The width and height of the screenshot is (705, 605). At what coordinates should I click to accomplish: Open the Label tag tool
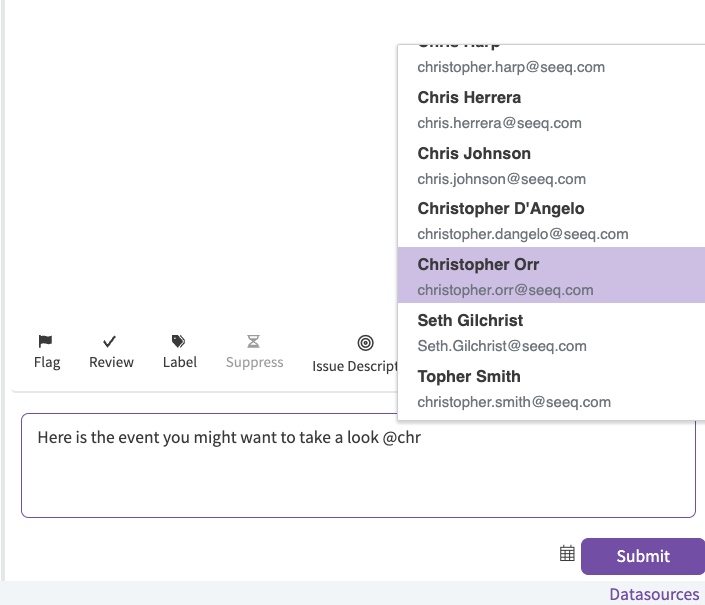coord(179,341)
